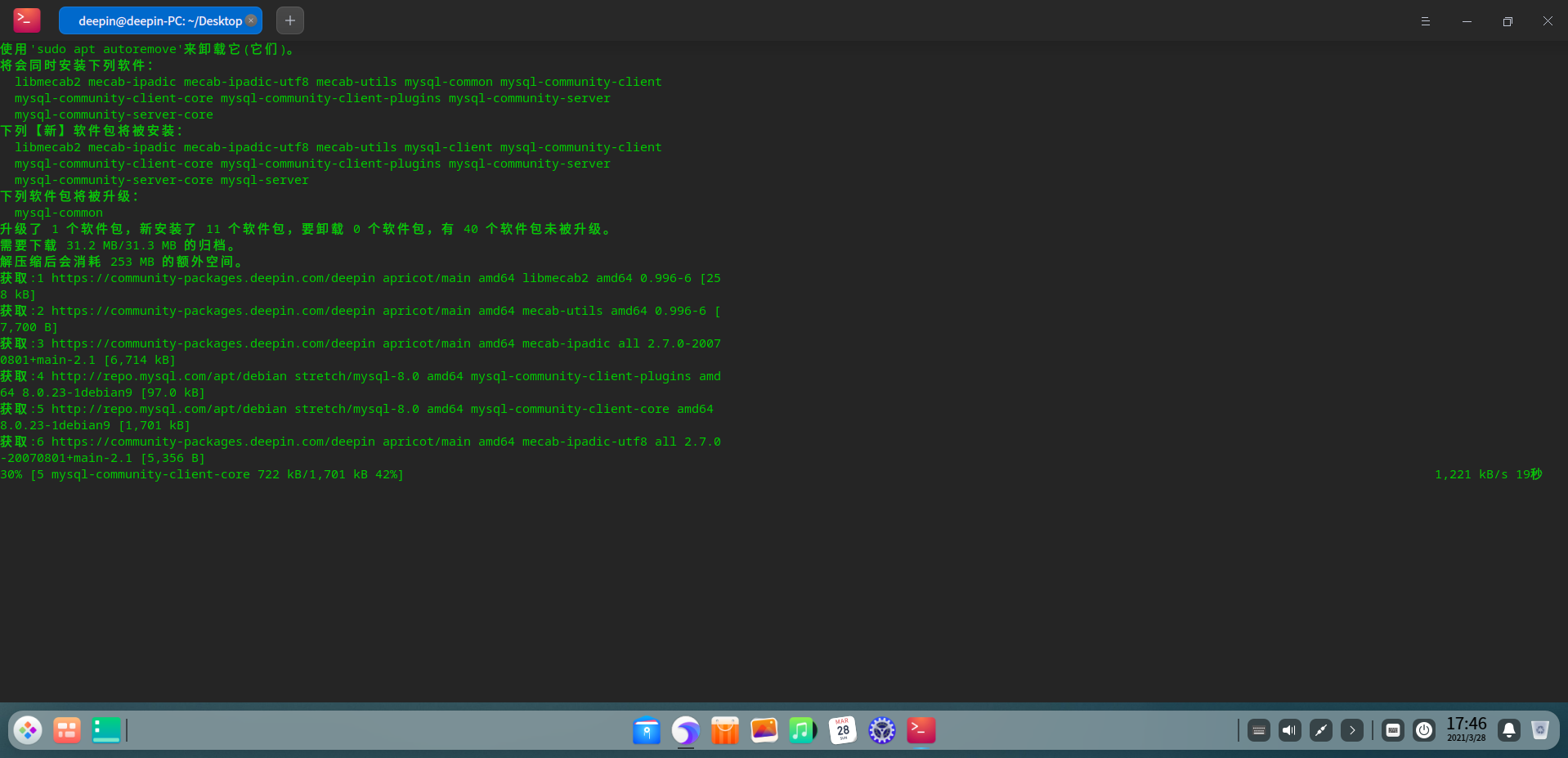Open the Multitasking View in the dock
Image resolution: width=1568 pixels, height=758 pixels.
click(x=67, y=730)
